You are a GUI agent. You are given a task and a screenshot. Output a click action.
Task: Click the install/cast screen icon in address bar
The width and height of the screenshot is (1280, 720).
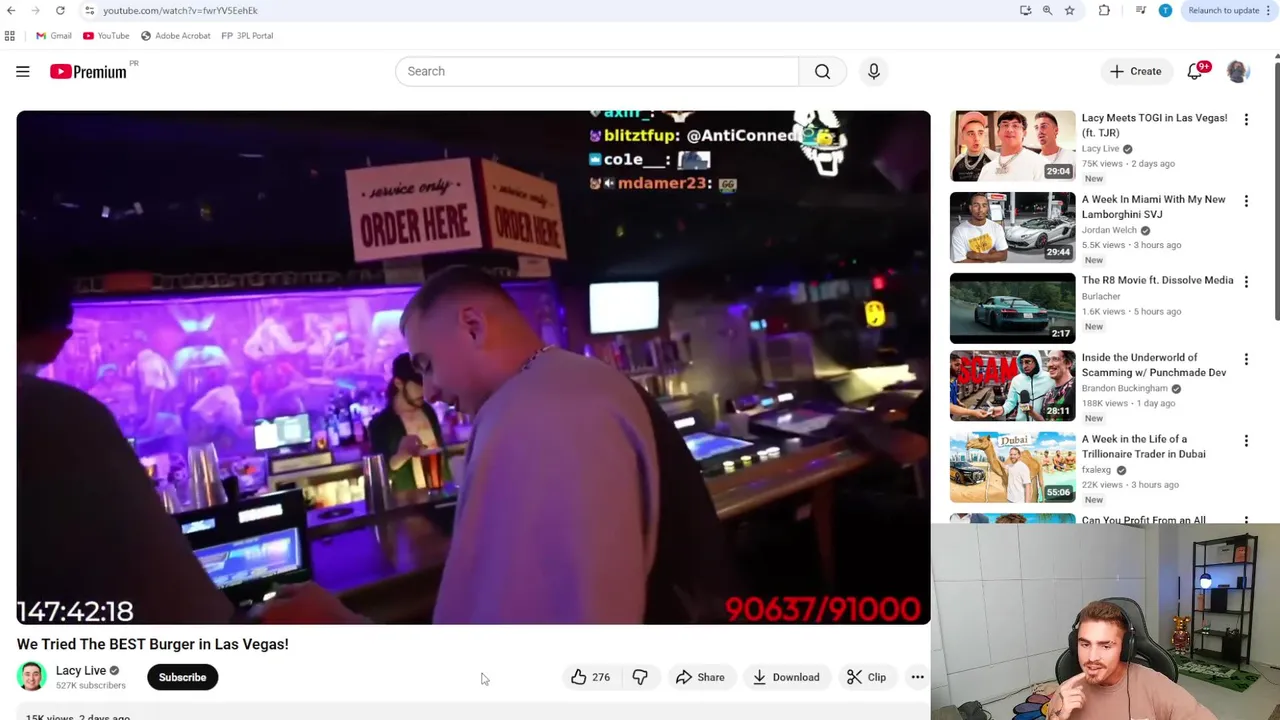(x=1025, y=10)
